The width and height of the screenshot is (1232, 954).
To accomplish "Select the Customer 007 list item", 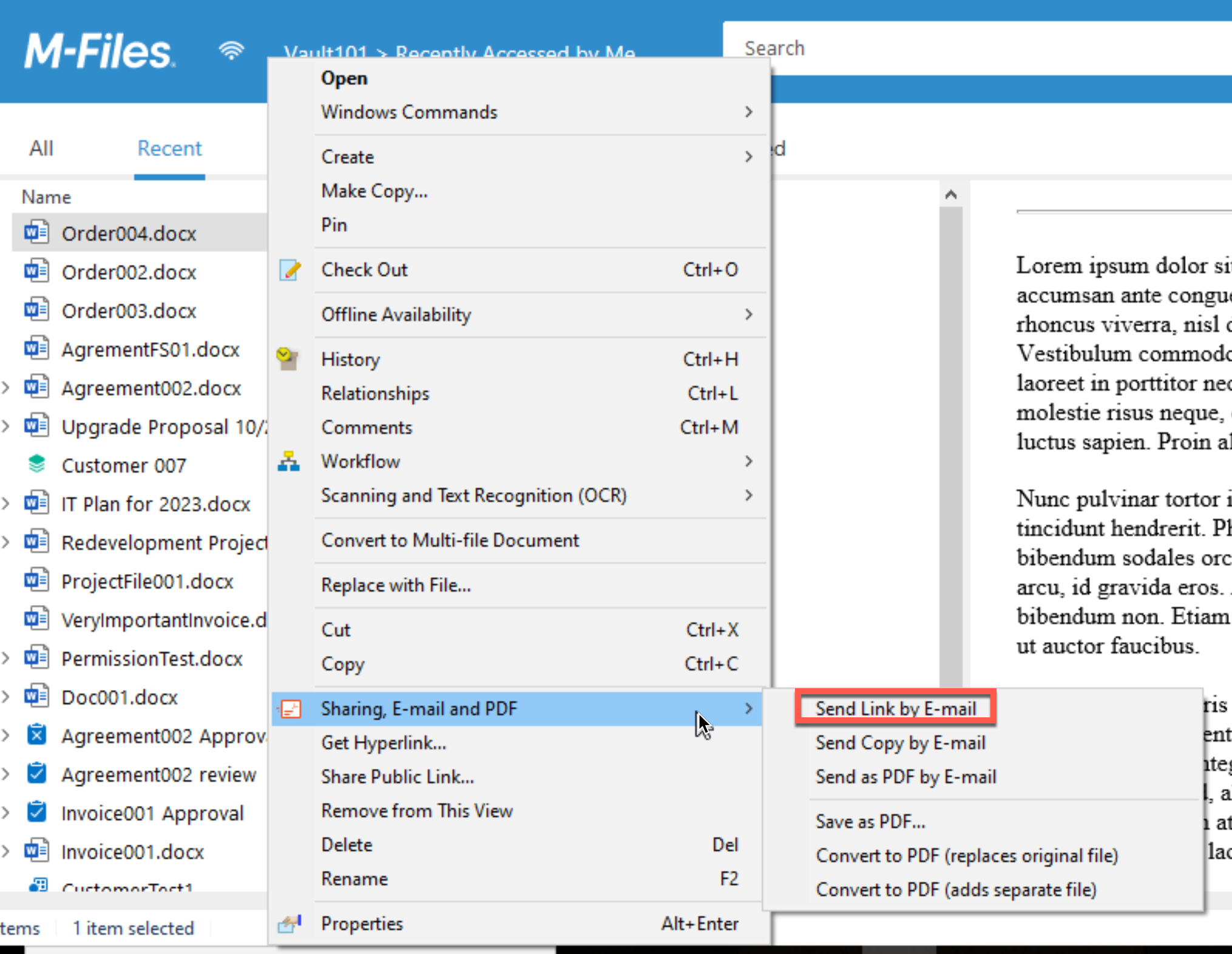I will [124, 465].
